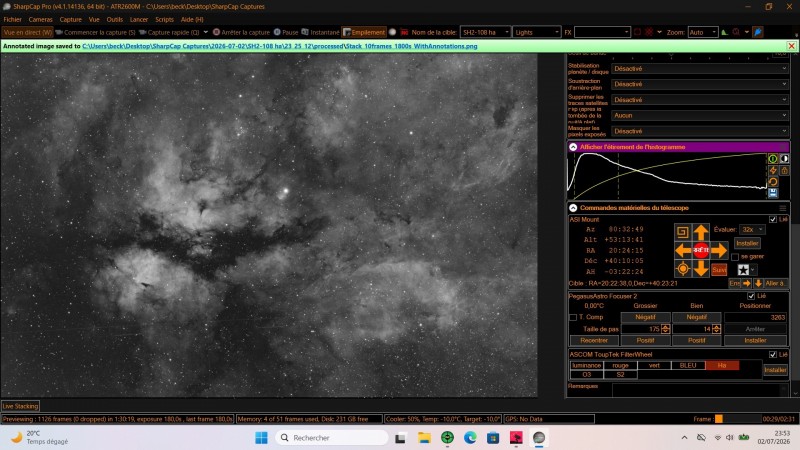Click the spiral search icon in mount controls
The image size is (800, 450).
[x=683, y=232]
